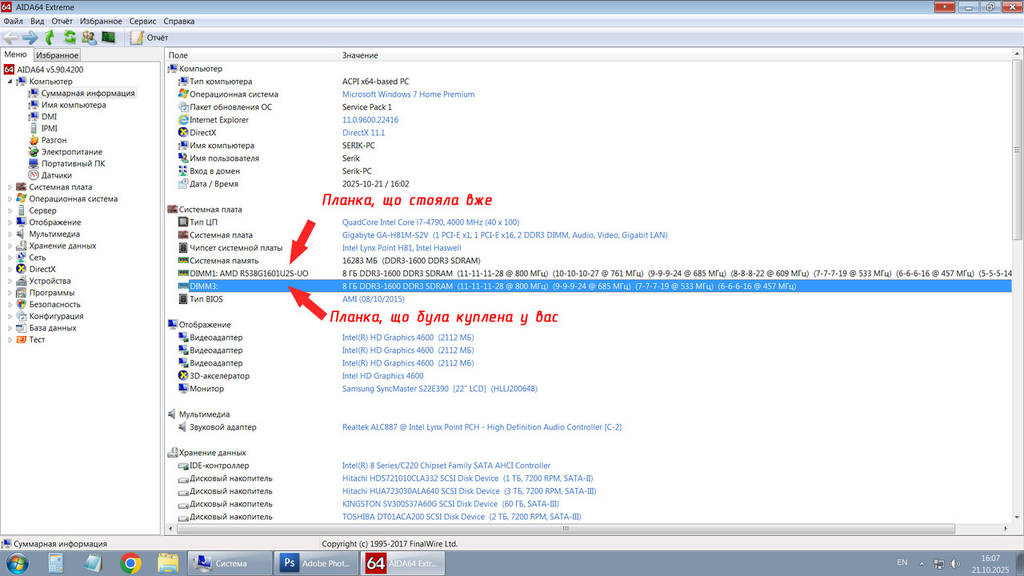The width and height of the screenshot is (1024, 576).
Task: Open the Датчики sensors item
Action: click(x=56, y=175)
